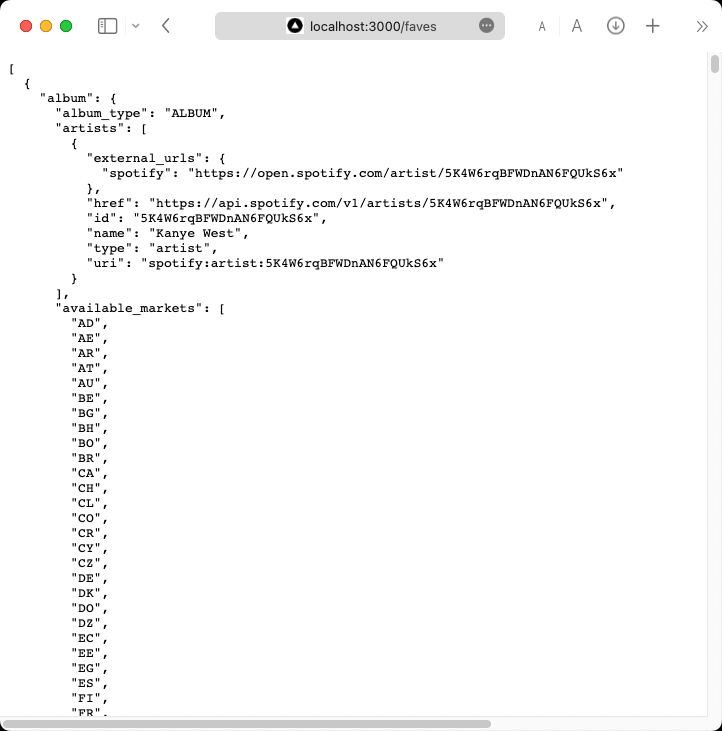Image resolution: width=722 pixels, height=731 pixels.
Task: Go back to the previous page
Action: [x=166, y=26]
